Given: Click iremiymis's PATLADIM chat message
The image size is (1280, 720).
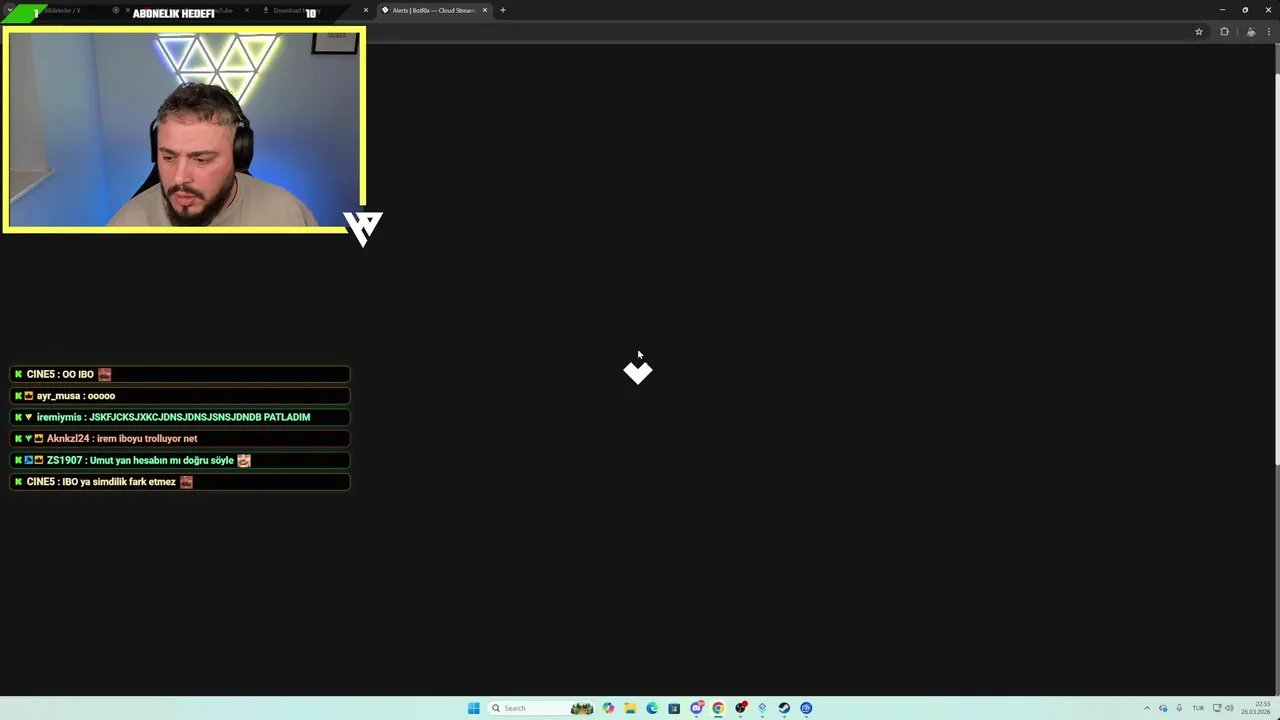Looking at the screenshot, I should click(x=180, y=417).
